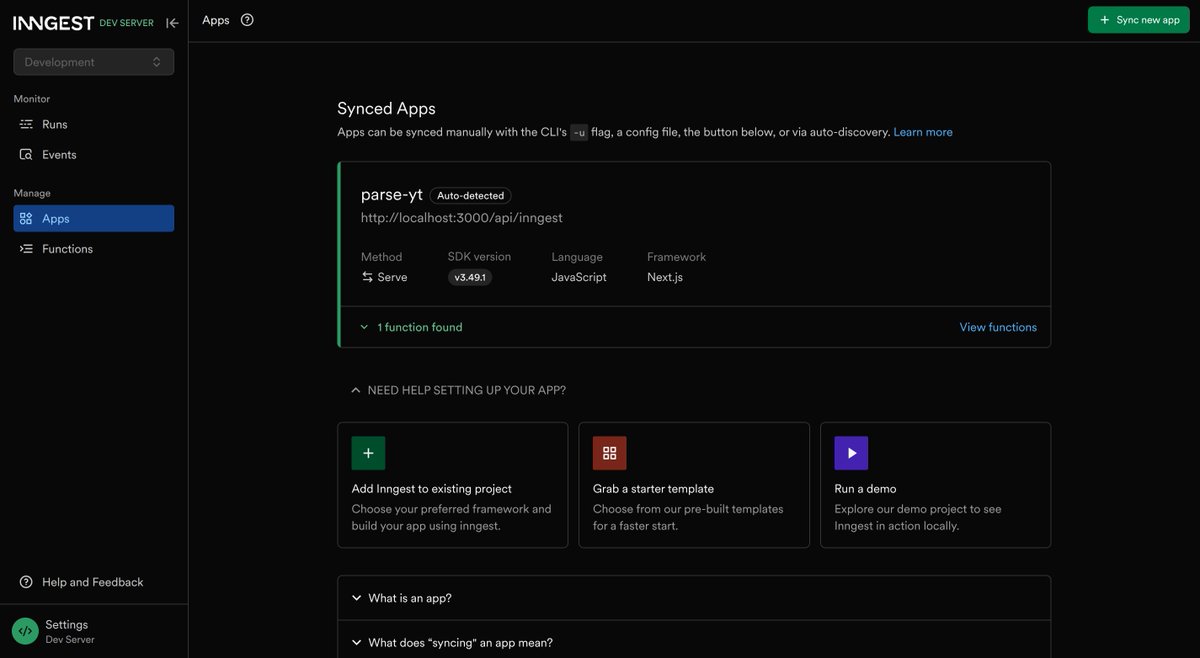Open the View functions link
1200x658 pixels.
click(x=998, y=327)
